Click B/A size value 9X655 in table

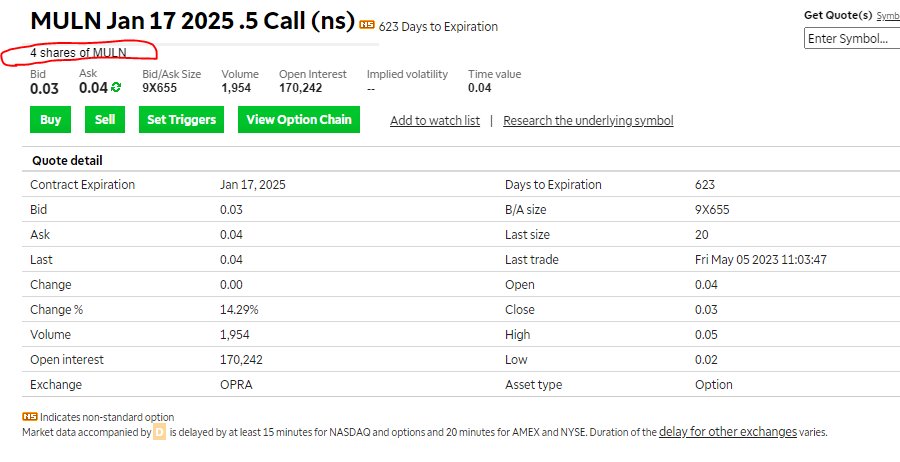pos(712,209)
